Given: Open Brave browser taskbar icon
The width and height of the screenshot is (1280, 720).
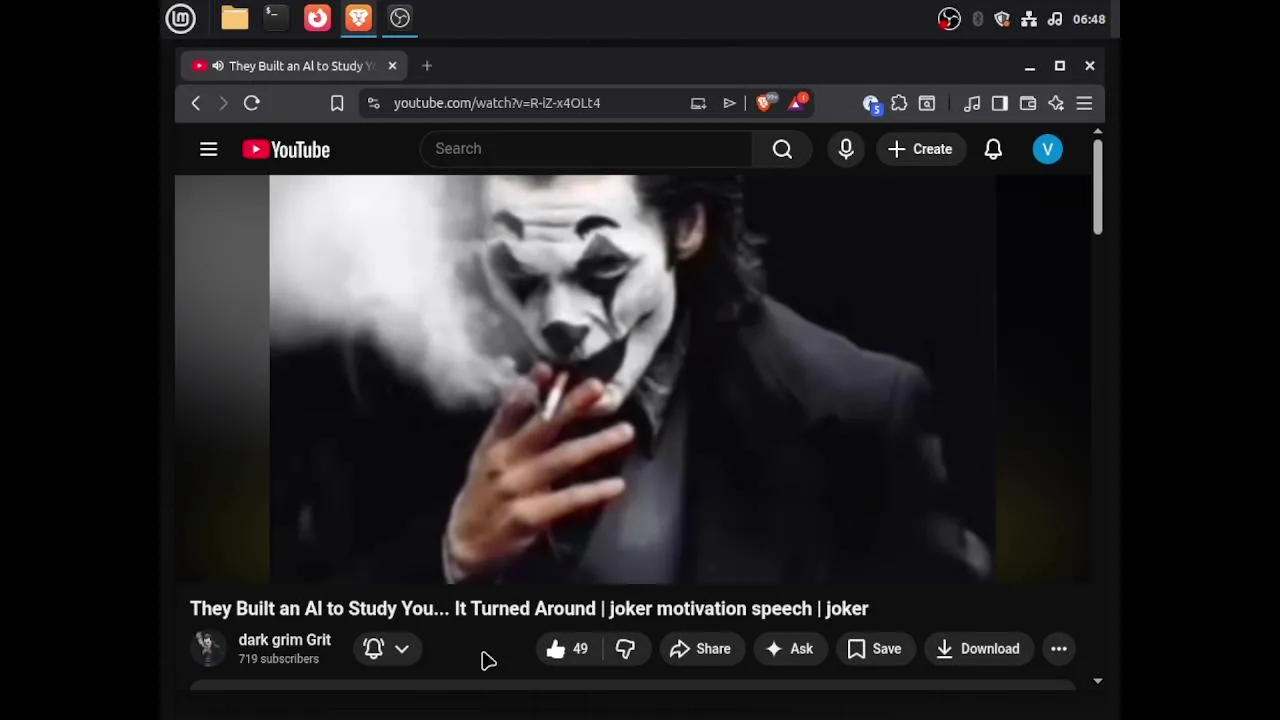Looking at the screenshot, I should (359, 18).
